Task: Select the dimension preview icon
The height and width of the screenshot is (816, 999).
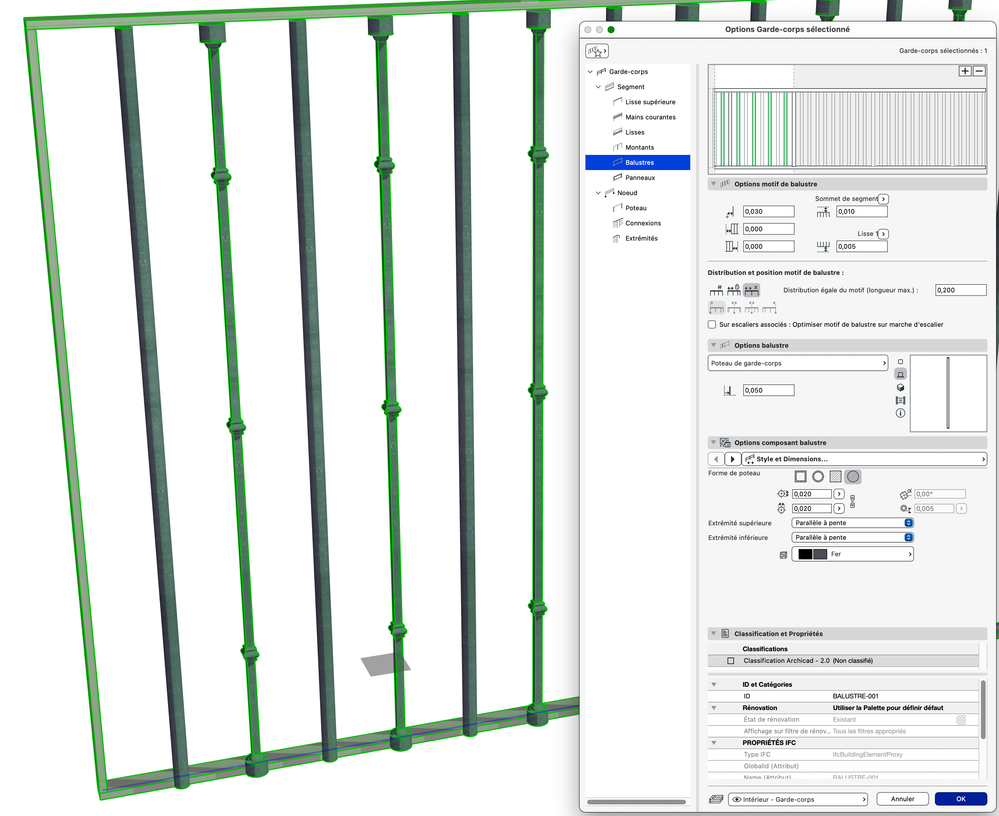Action: (900, 400)
